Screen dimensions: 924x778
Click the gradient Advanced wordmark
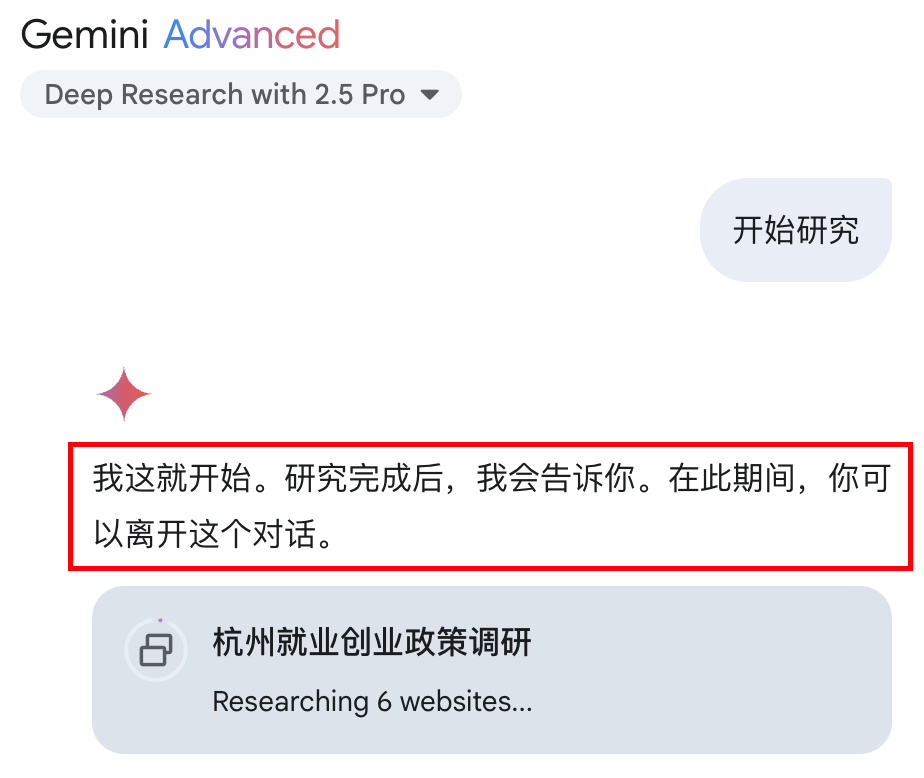pyautogui.click(x=252, y=34)
